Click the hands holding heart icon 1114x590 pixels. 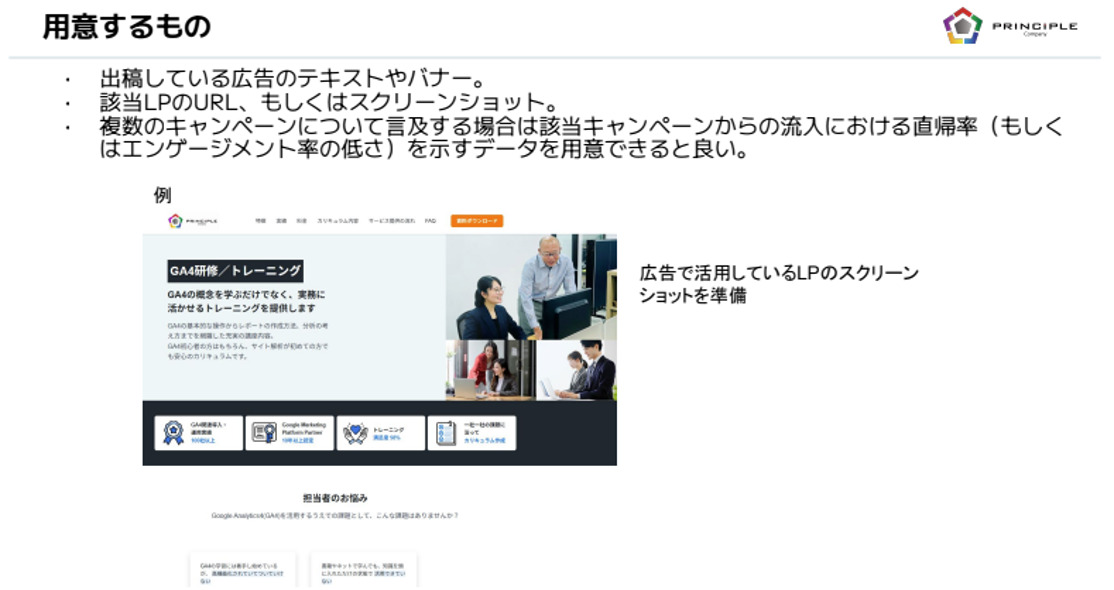pyautogui.click(x=355, y=433)
